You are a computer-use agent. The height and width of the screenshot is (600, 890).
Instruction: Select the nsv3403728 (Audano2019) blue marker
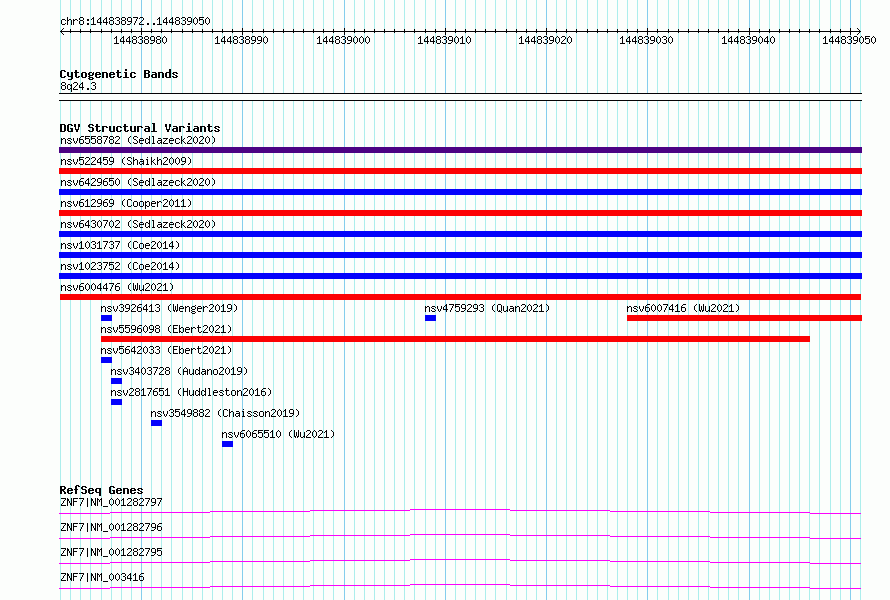click(x=116, y=381)
